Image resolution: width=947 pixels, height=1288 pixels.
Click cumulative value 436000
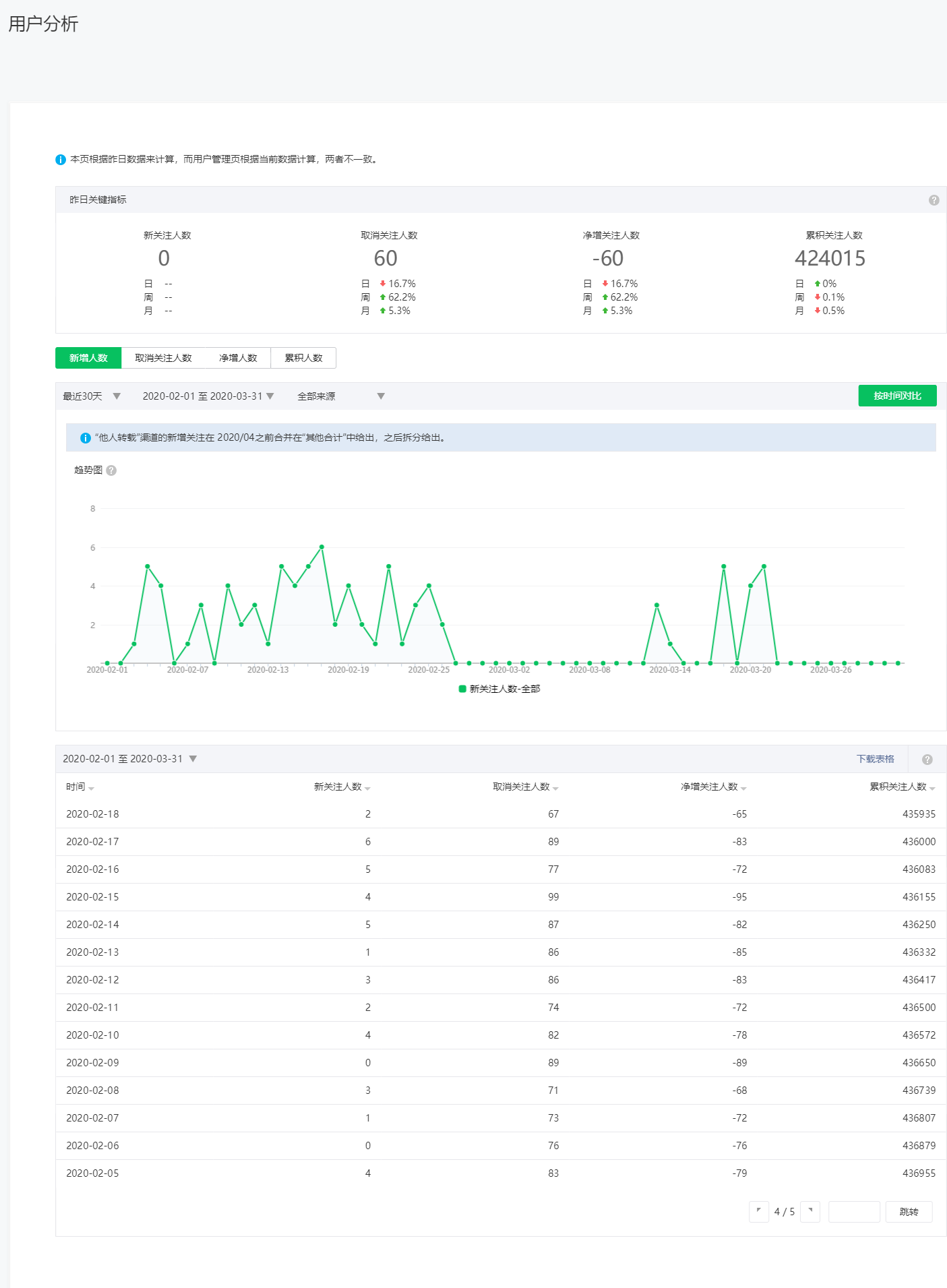pos(919,842)
